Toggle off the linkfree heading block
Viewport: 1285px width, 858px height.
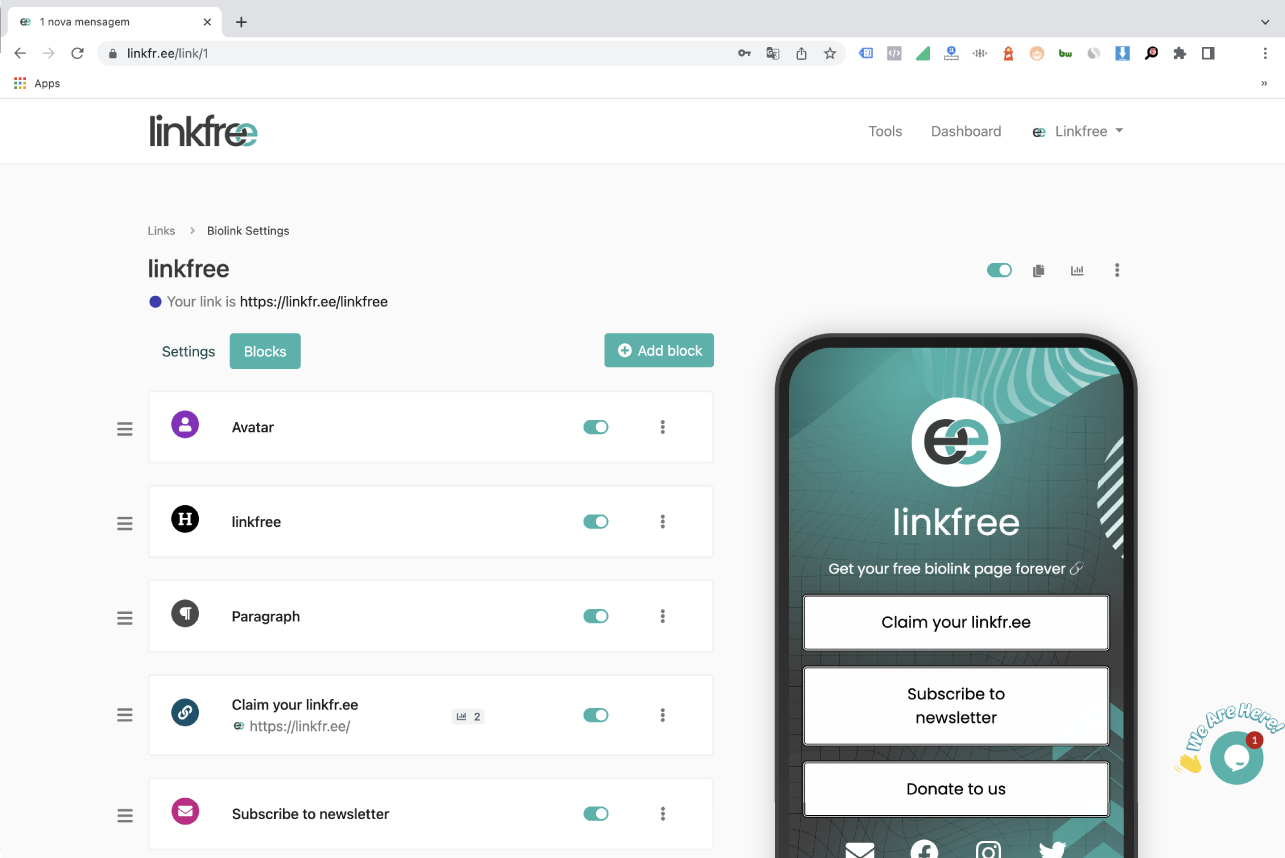click(596, 521)
